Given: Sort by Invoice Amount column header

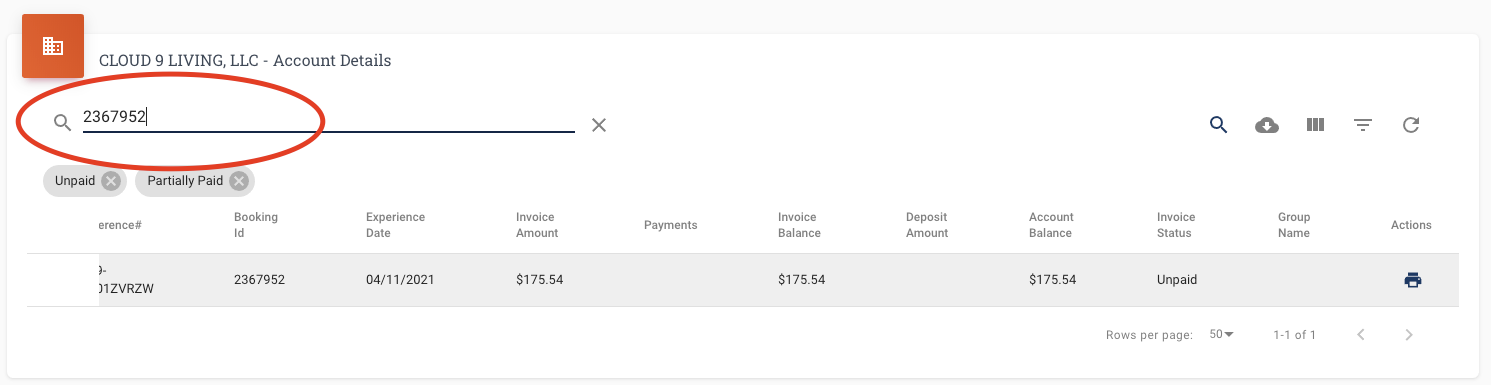Looking at the screenshot, I should click(537, 225).
